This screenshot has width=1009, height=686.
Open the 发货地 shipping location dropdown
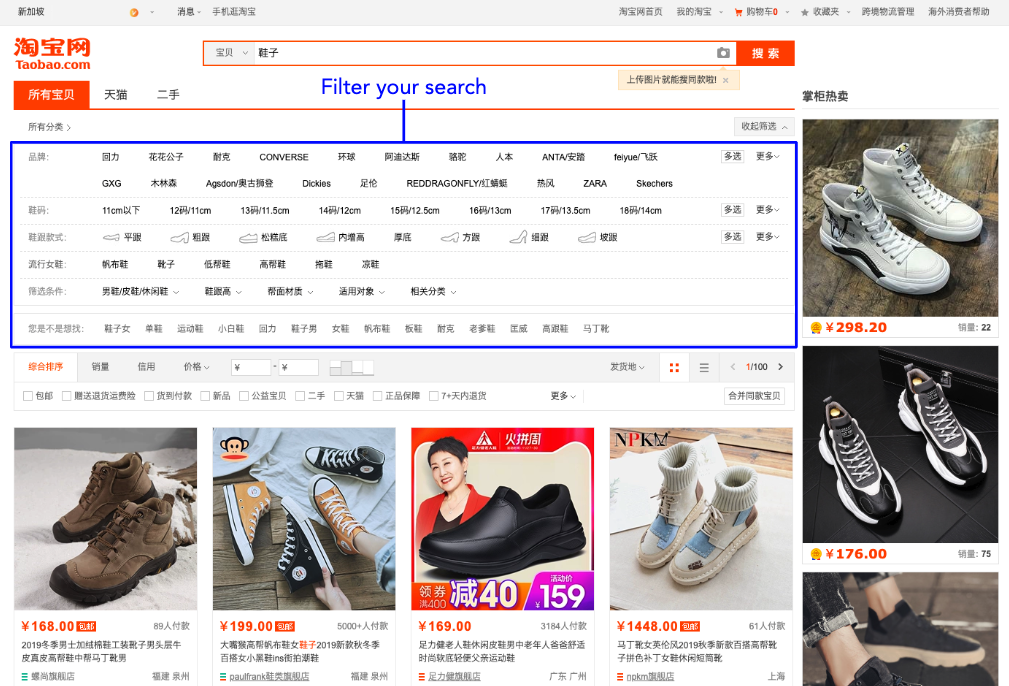point(627,367)
